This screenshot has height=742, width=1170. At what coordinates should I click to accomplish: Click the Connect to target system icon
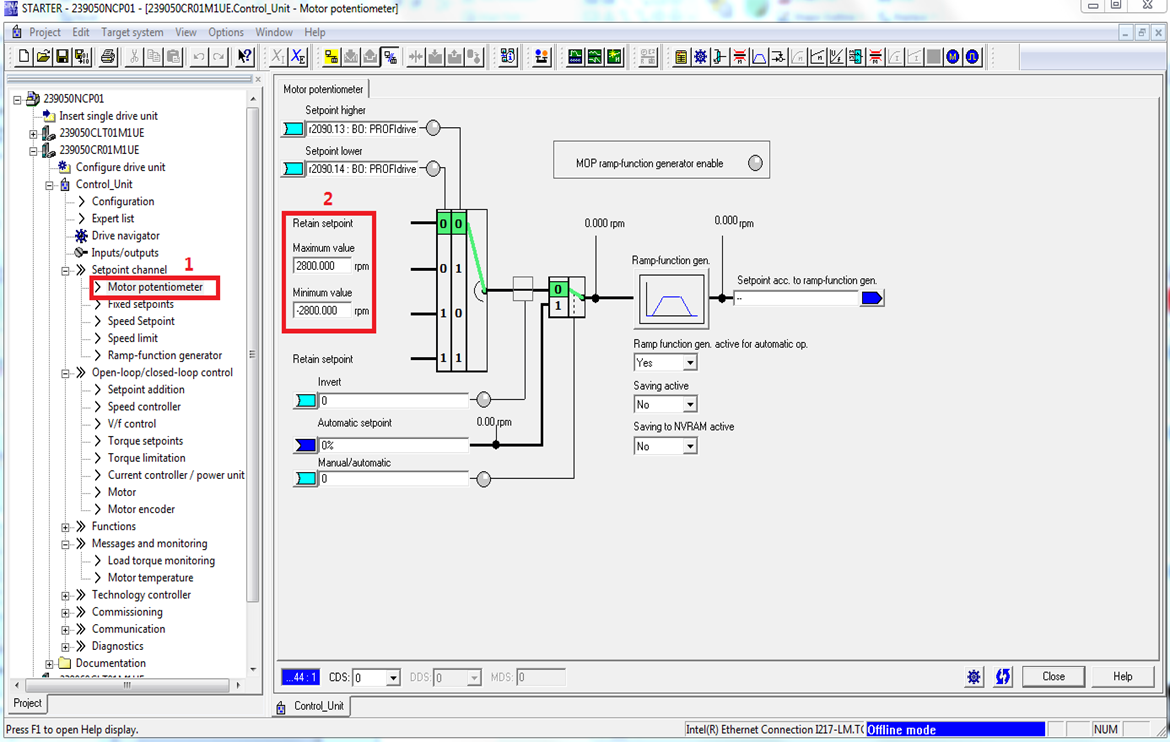click(331, 57)
